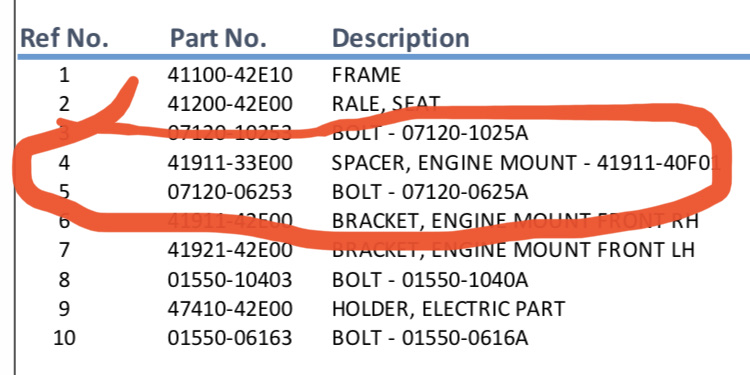This screenshot has height=375, width=750.
Task: Click the Description column header
Action: tap(401, 38)
